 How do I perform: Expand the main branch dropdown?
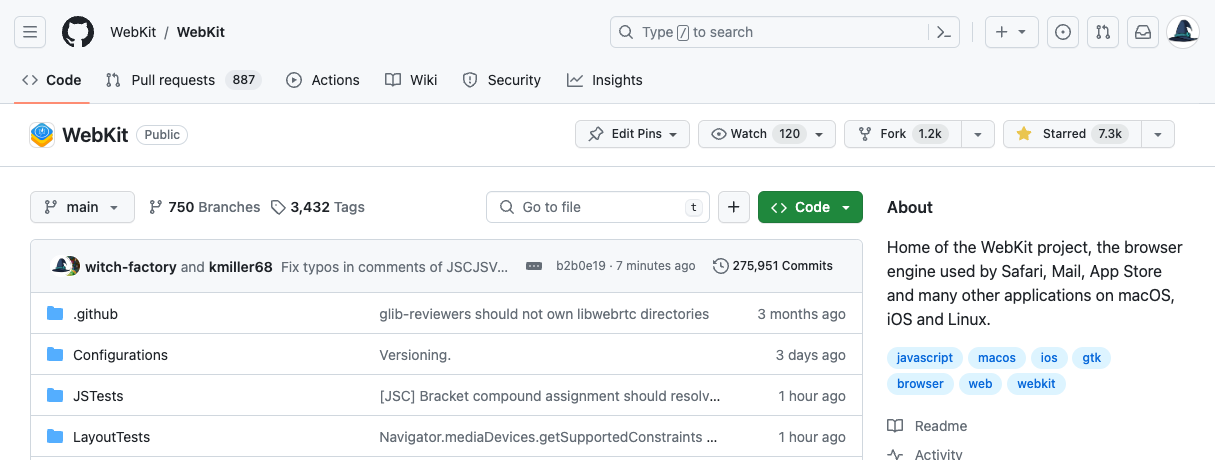(x=82, y=207)
